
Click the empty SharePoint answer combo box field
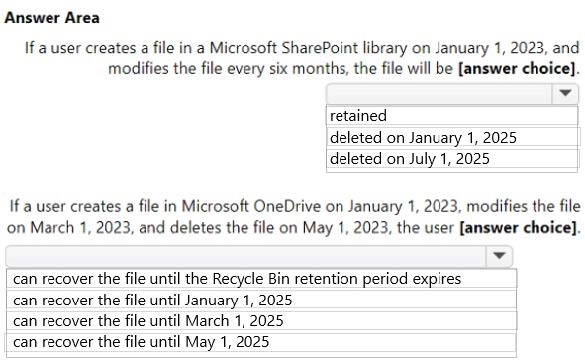(439, 93)
